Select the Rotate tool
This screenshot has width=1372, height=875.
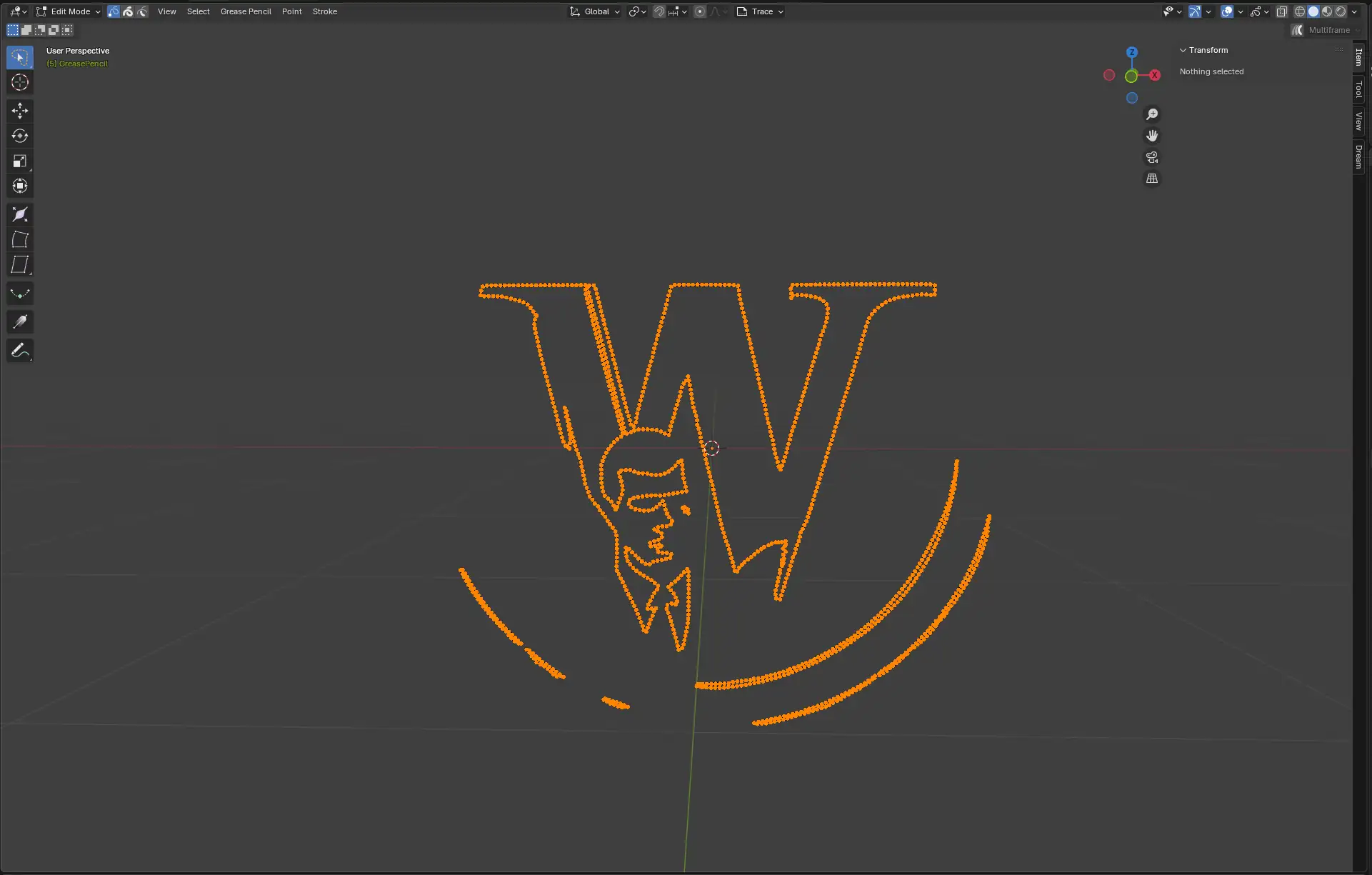pos(20,136)
